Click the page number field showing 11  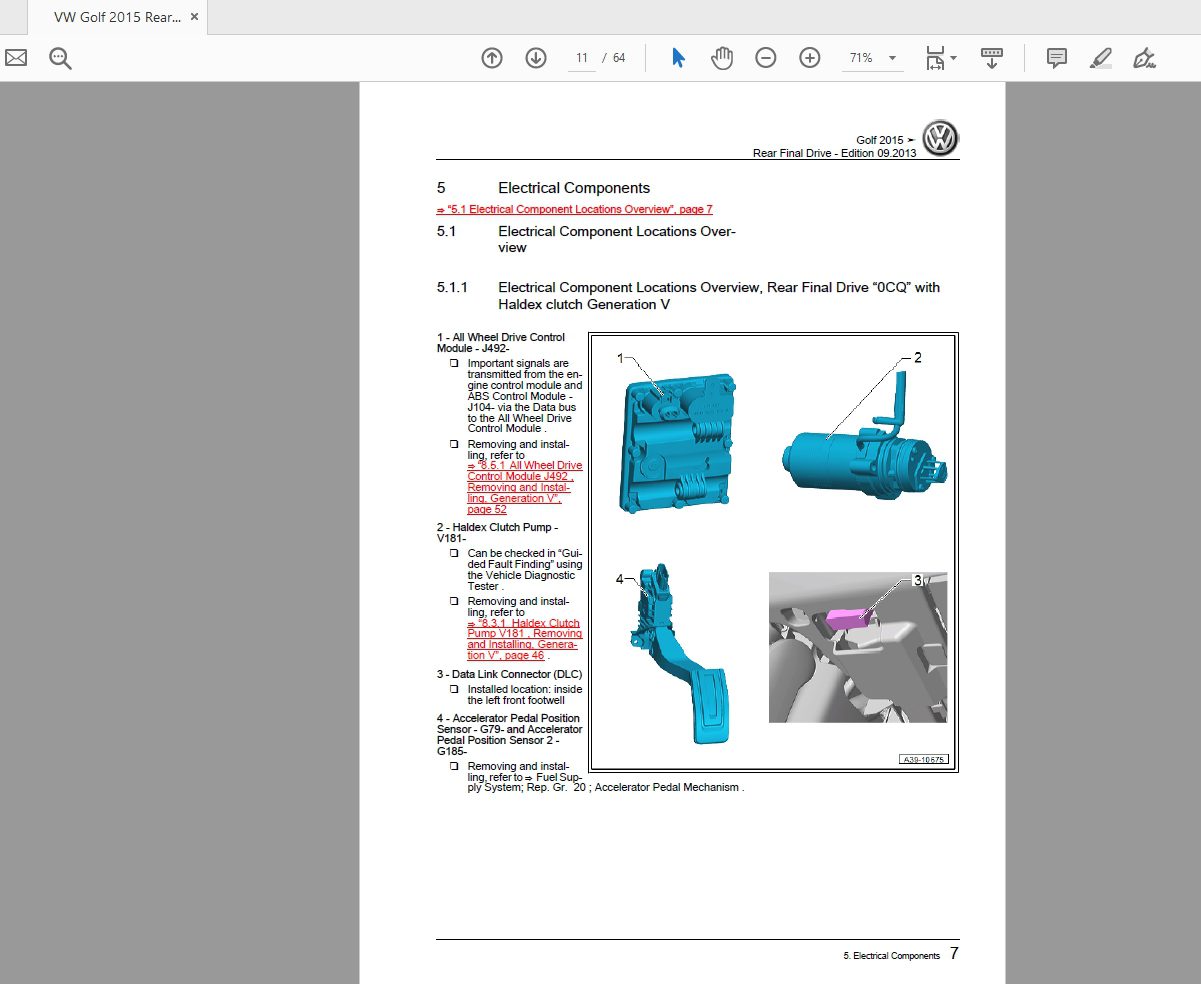tap(582, 58)
